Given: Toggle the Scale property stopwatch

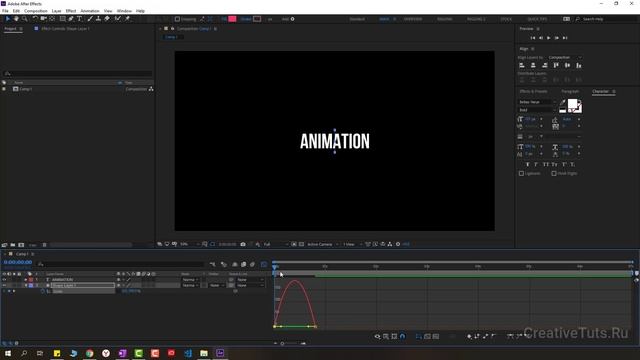Looking at the screenshot, I should 42,291.
